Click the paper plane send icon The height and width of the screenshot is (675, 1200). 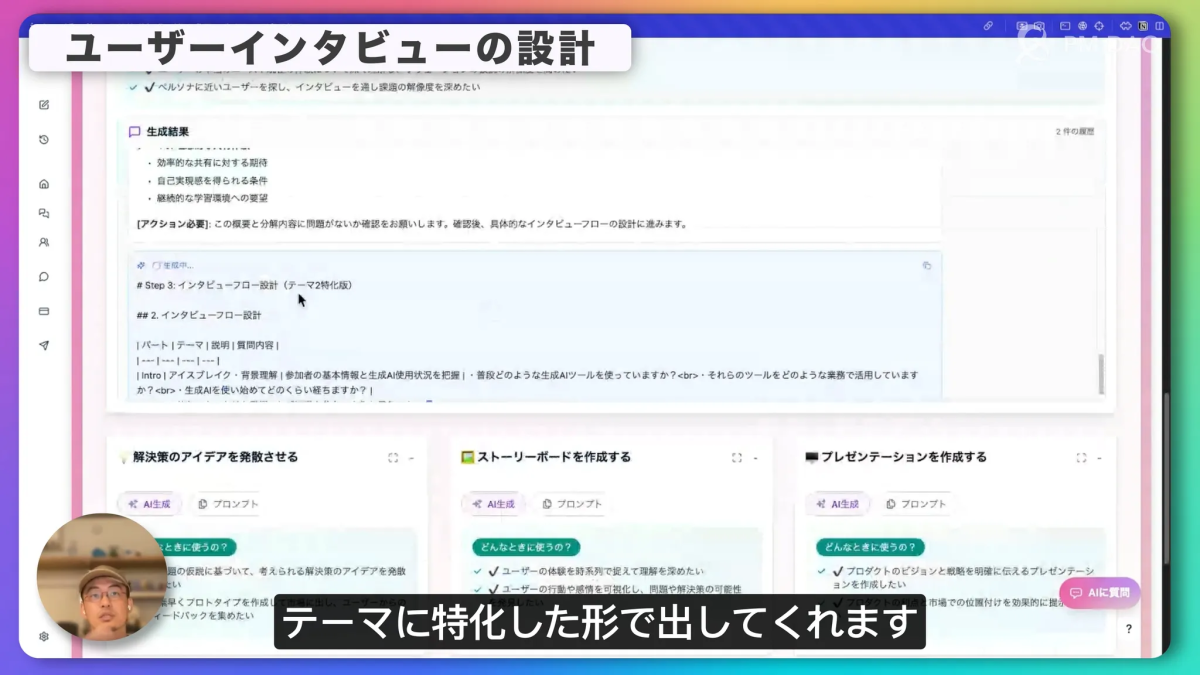(x=44, y=345)
